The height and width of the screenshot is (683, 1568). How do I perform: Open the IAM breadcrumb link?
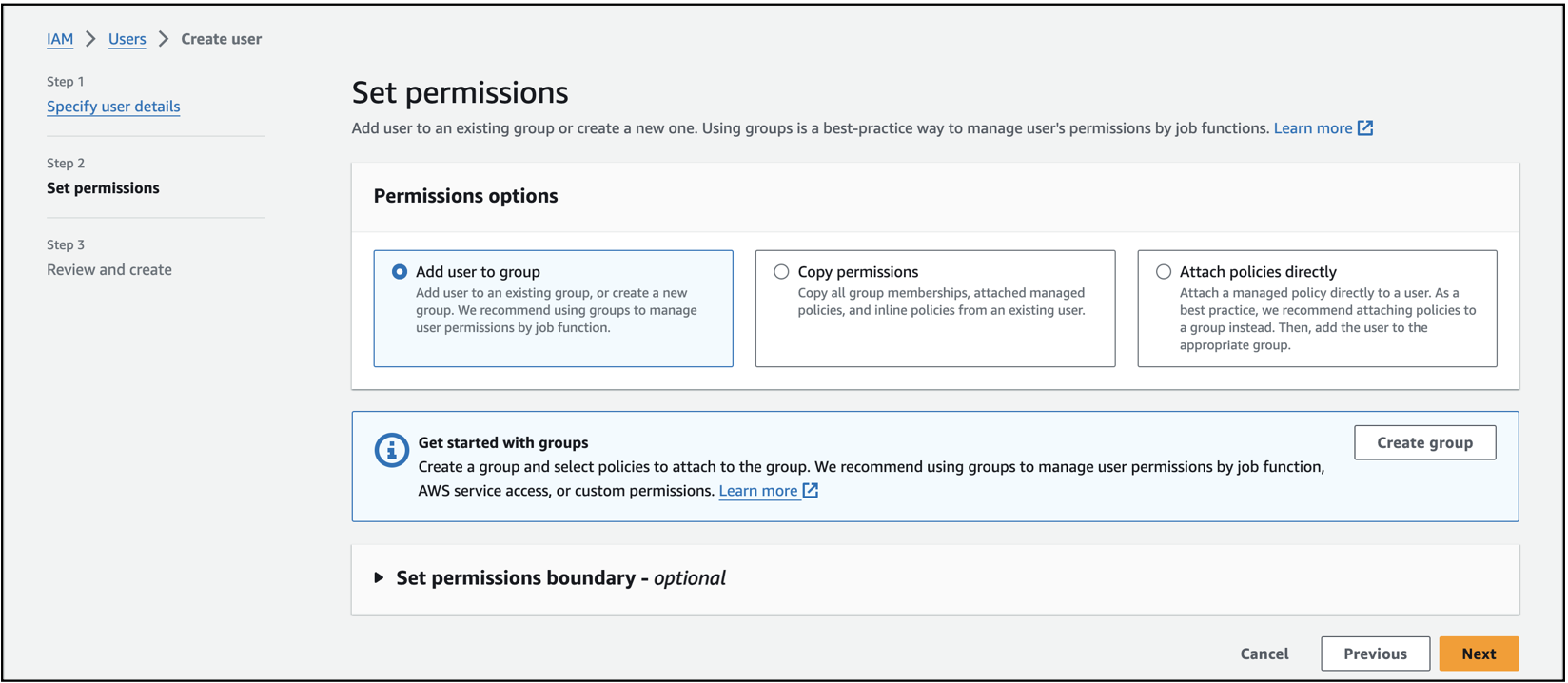click(60, 39)
